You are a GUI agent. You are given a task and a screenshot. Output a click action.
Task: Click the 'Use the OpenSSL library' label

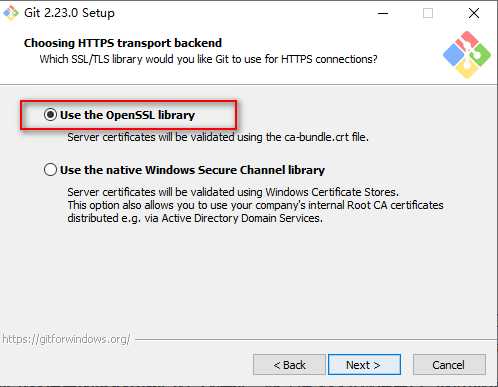point(127,115)
